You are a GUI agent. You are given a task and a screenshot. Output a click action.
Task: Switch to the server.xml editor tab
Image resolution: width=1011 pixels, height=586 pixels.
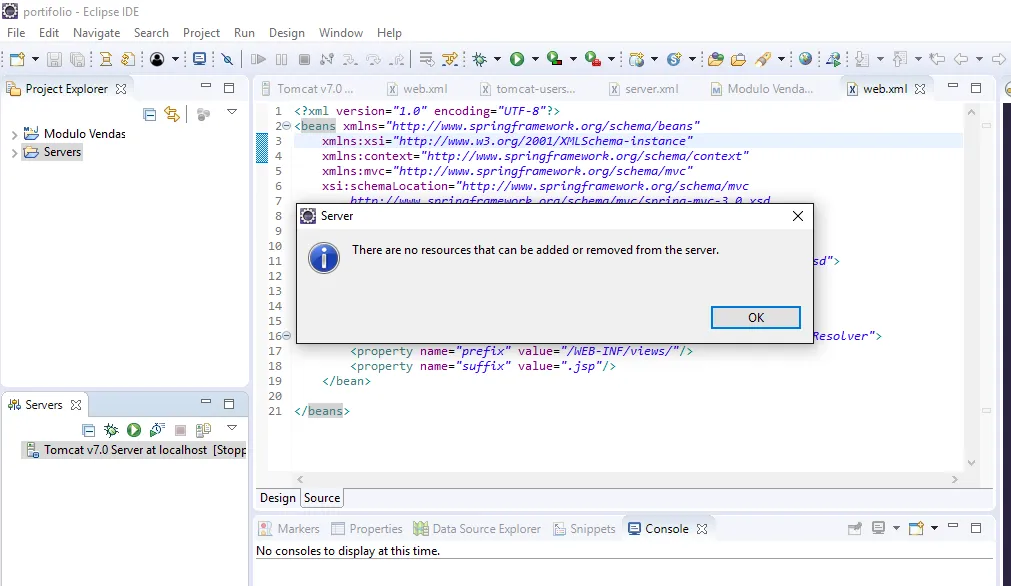pyautogui.click(x=650, y=89)
